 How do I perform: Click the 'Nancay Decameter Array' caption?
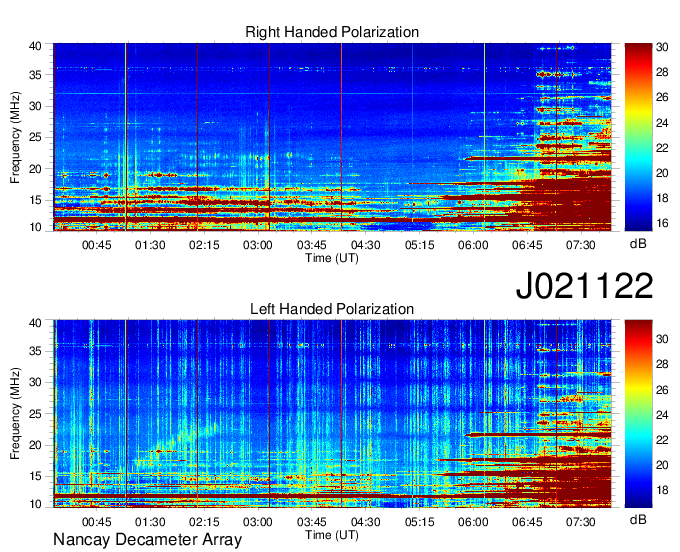point(147,540)
